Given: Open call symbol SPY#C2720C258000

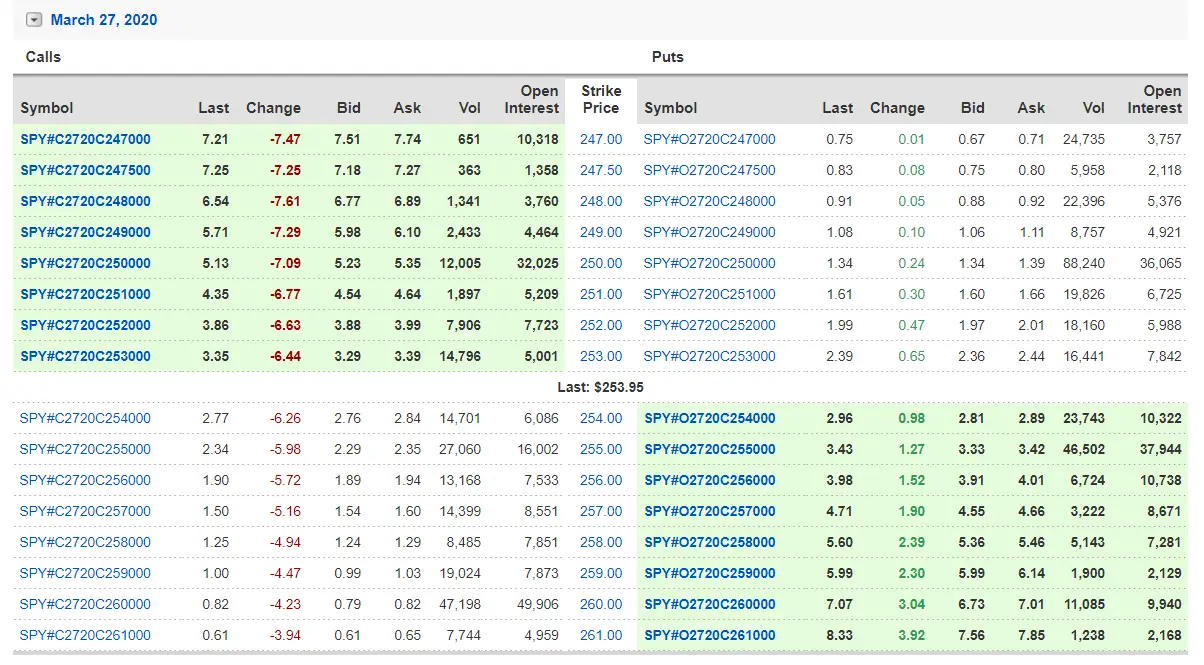Looking at the screenshot, I should (x=86, y=542).
